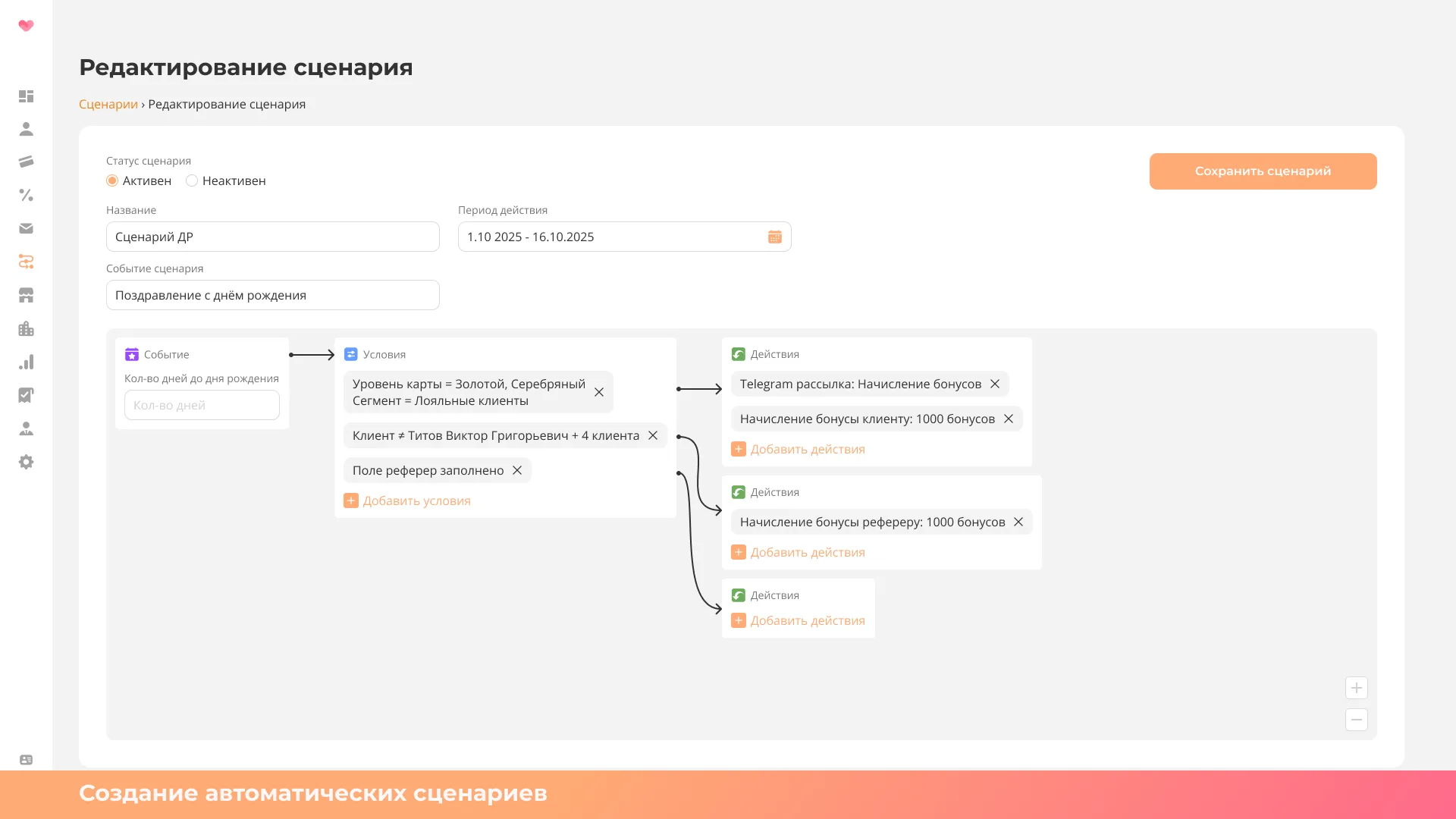Screen dimensions: 1456x819
Task: Open the Событие сценария dropdown field
Action: click(272, 295)
